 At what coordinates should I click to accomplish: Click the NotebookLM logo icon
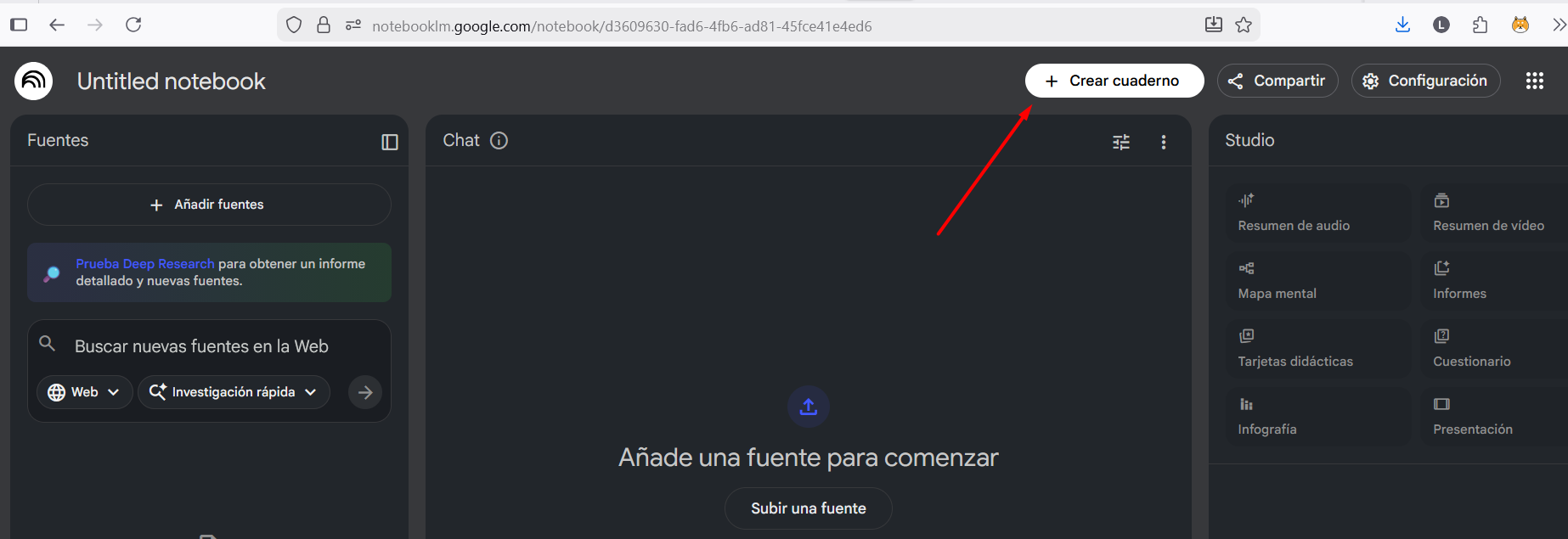tap(34, 81)
